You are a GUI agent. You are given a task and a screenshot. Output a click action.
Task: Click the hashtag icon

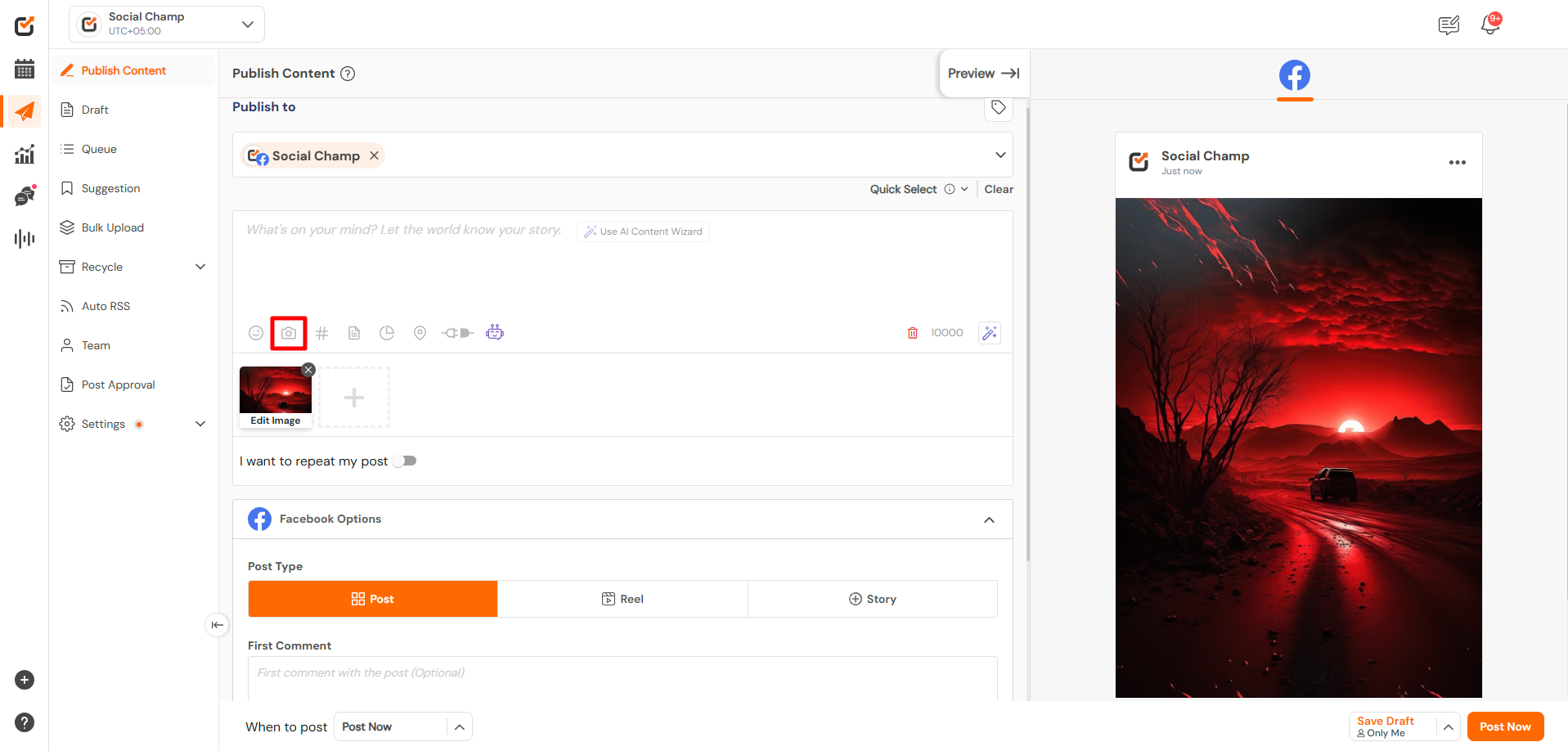point(322,333)
